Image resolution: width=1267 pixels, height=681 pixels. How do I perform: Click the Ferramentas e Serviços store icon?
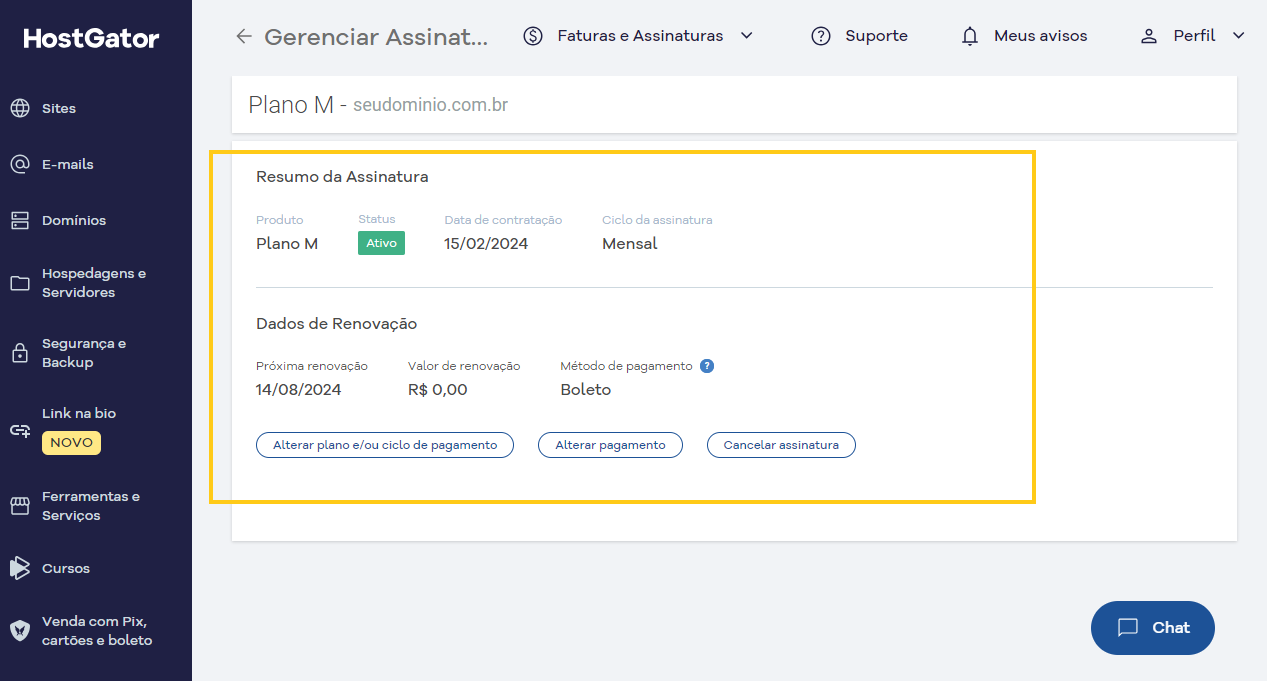pyautogui.click(x=20, y=506)
